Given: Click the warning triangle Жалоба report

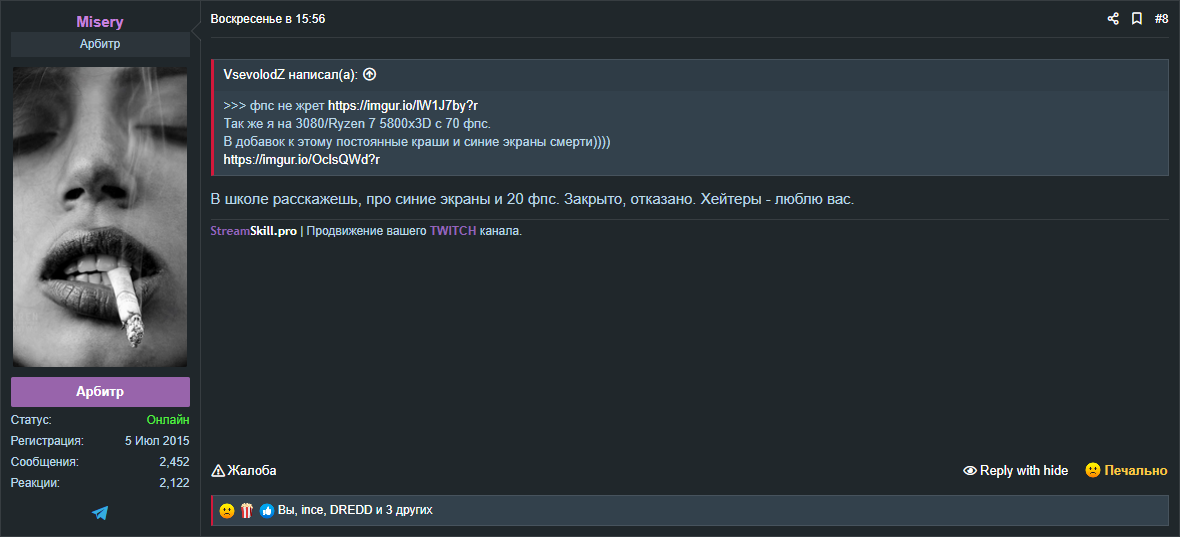Looking at the screenshot, I should tap(244, 471).
